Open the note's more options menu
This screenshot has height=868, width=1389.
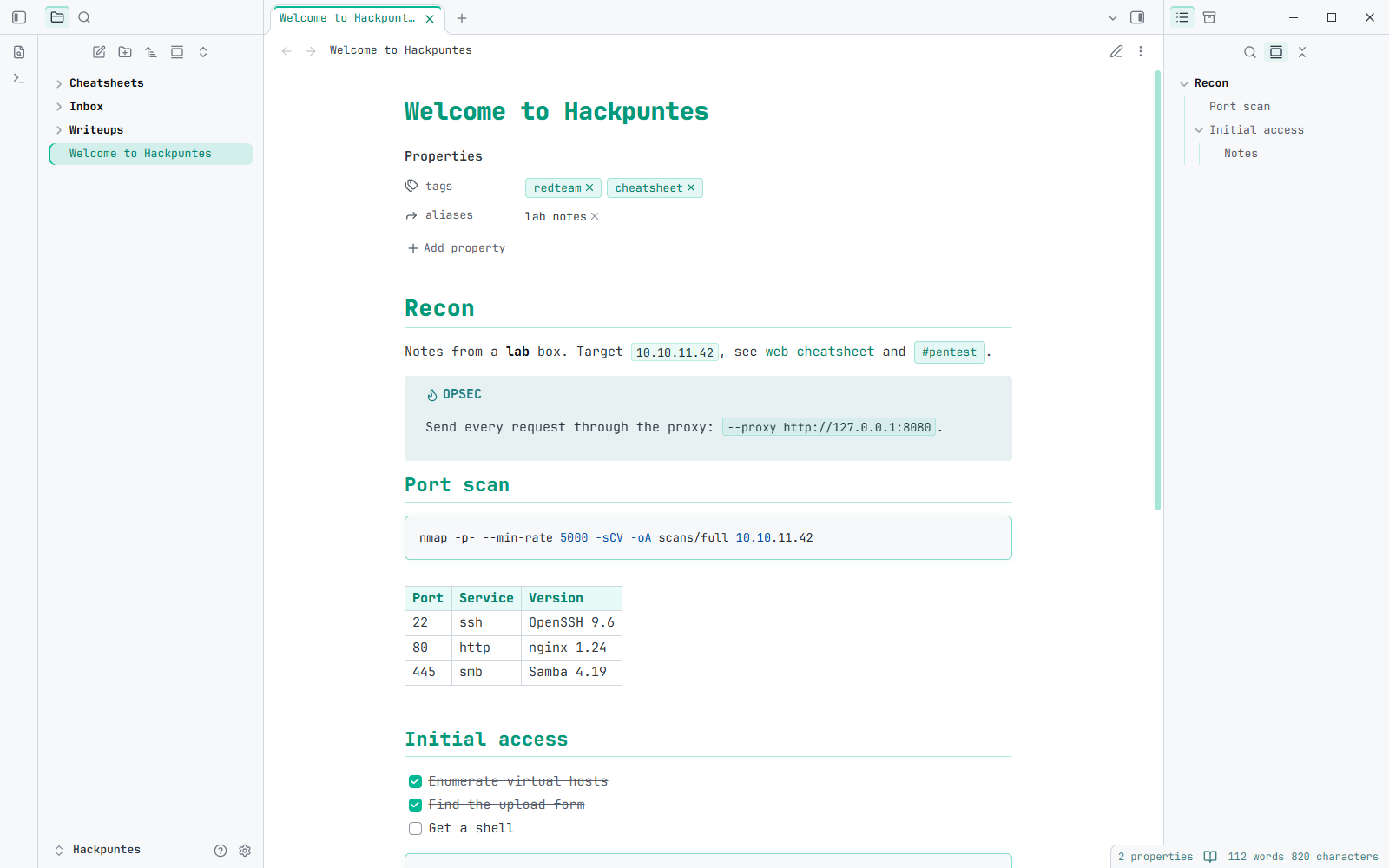[1141, 51]
